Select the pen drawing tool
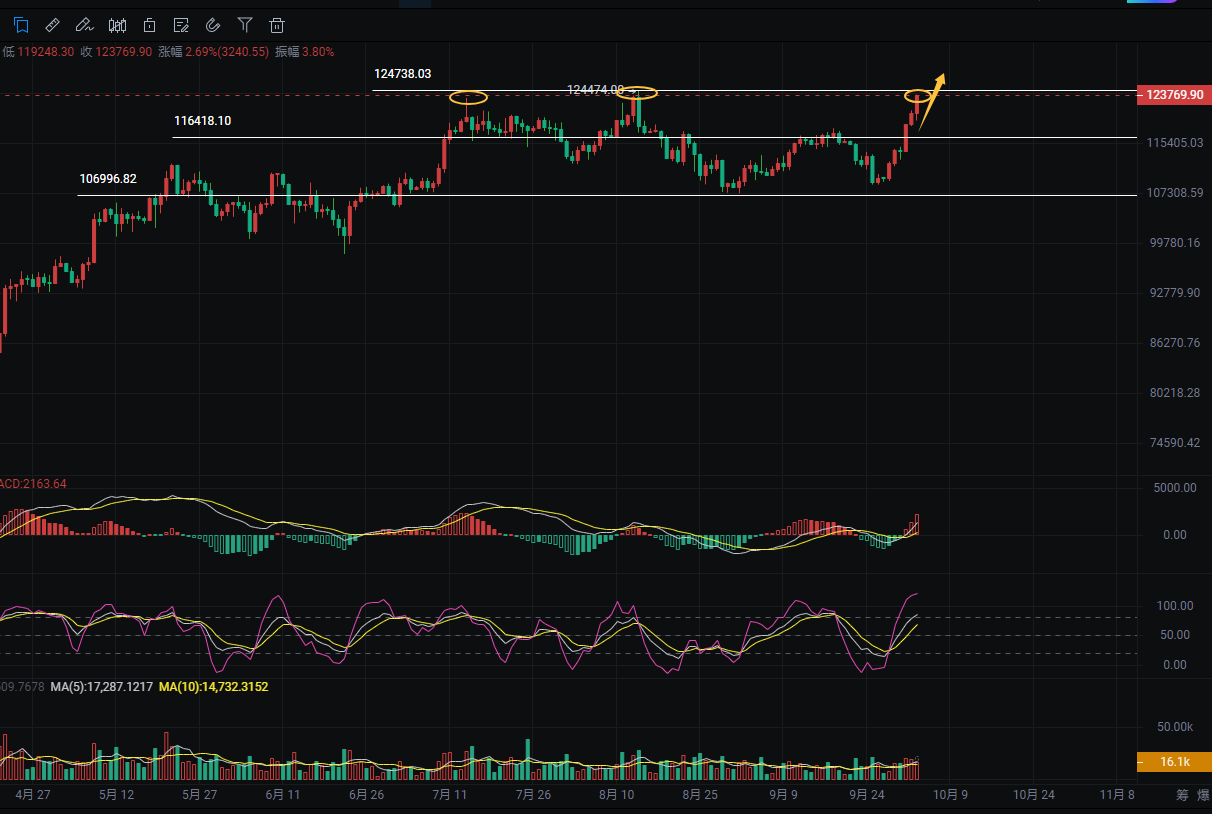The width and height of the screenshot is (1212, 814). click(x=85, y=25)
